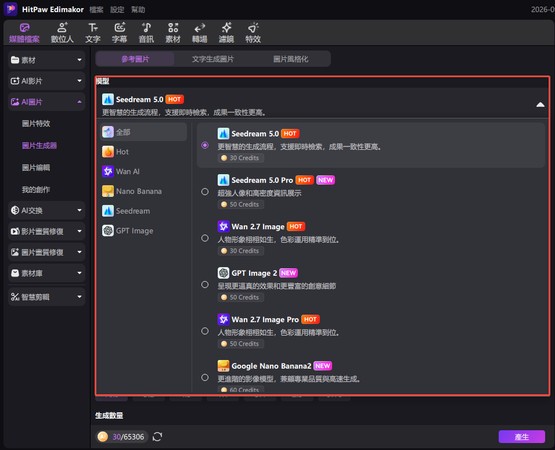The height and width of the screenshot is (450, 555).
Task: Open the 素材 elements toolbar icon
Action: tap(173, 33)
